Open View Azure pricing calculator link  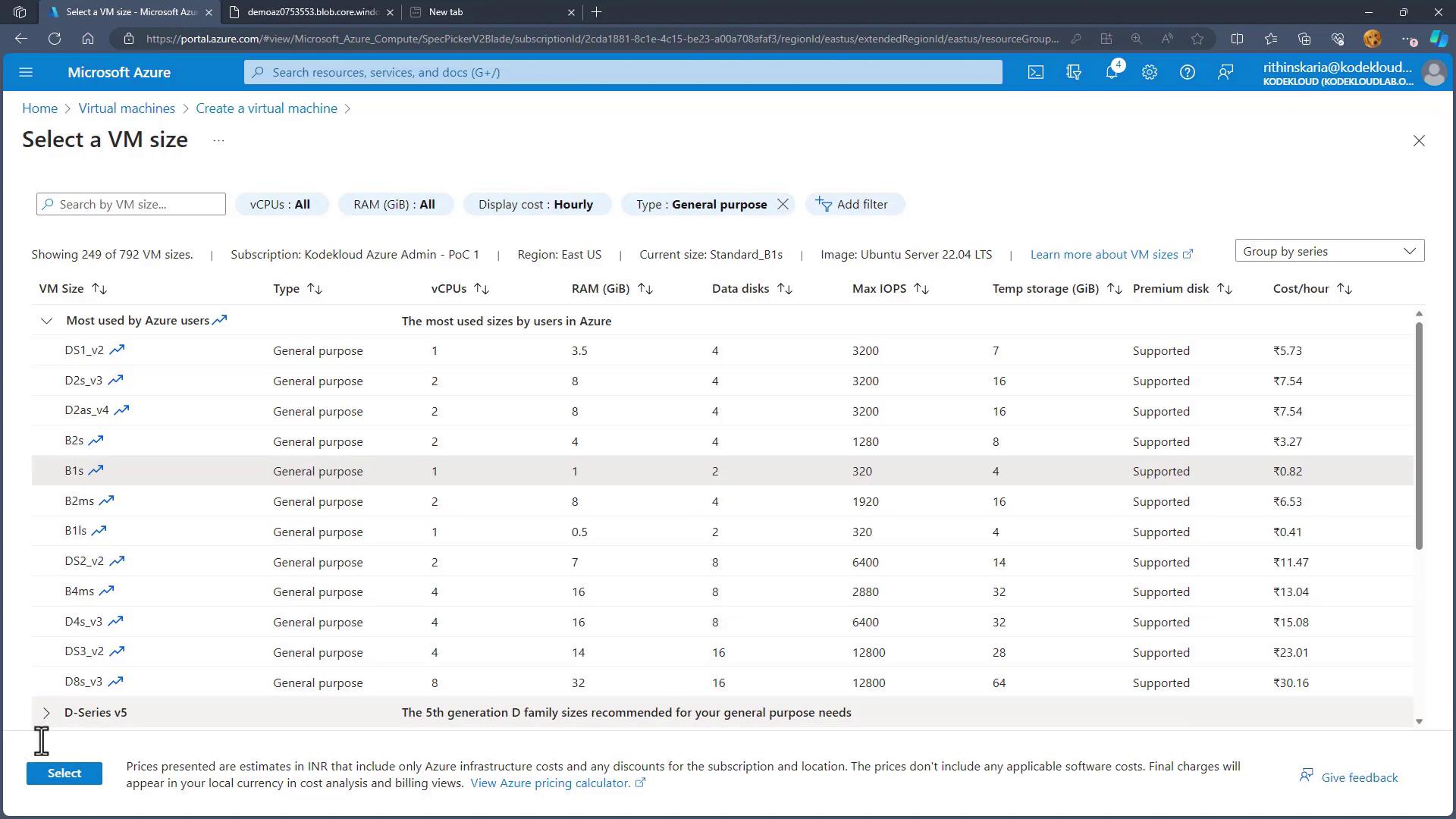(x=550, y=783)
